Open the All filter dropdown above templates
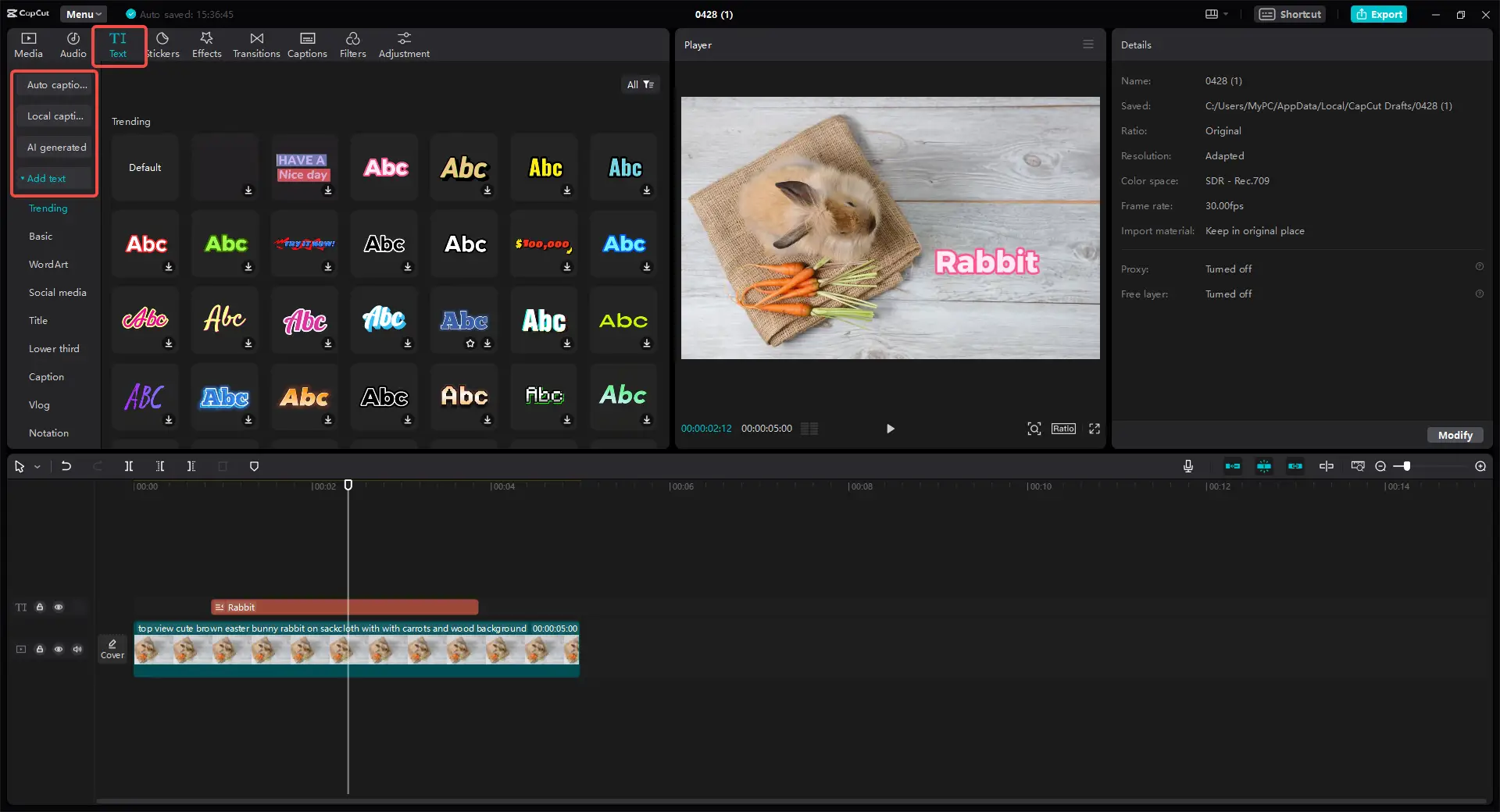Image resolution: width=1500 pixels, height=812 pixels. pyautogui.click(x=640, y=84)
